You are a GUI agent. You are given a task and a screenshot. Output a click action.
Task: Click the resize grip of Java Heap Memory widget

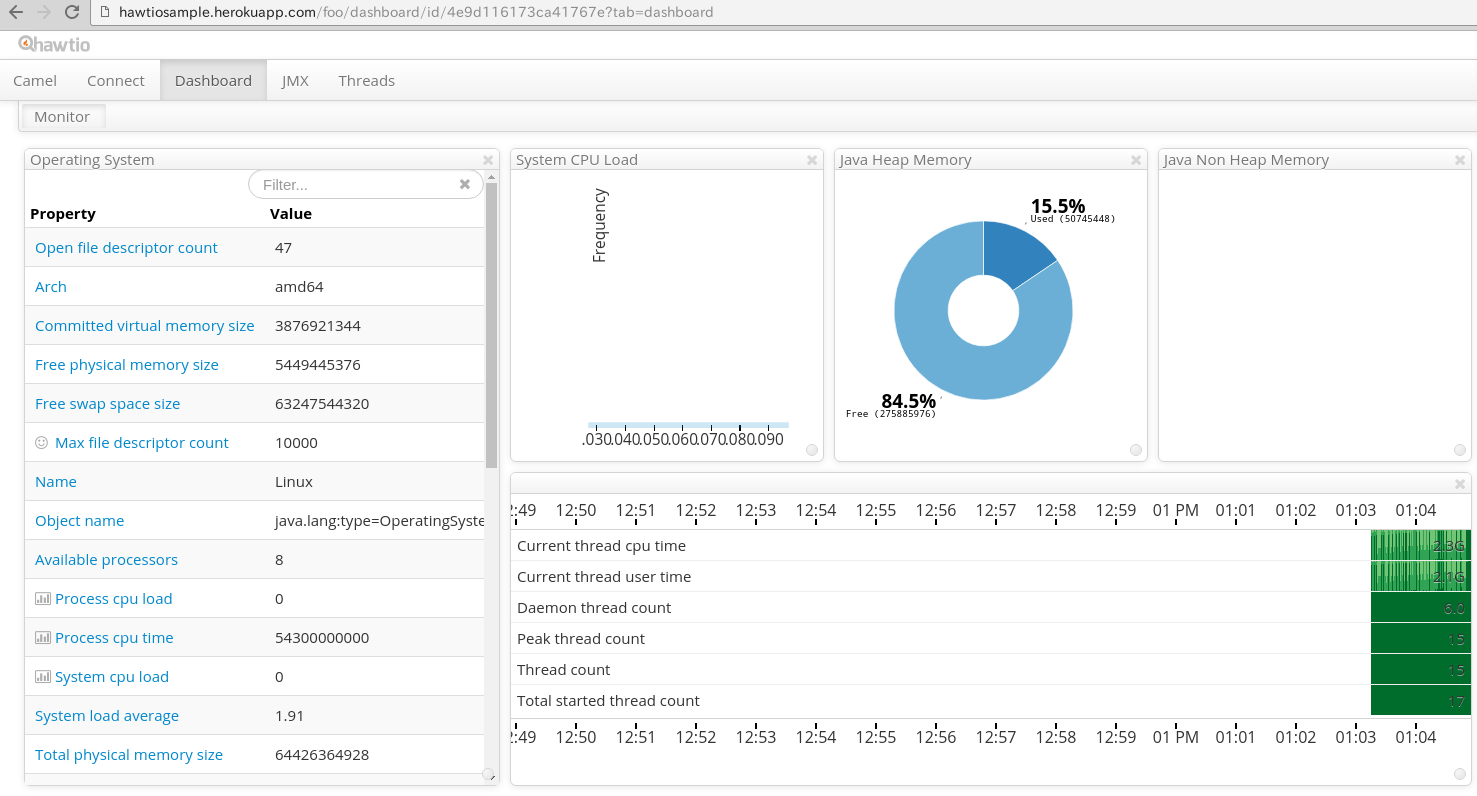click(x=1135, y=450)
